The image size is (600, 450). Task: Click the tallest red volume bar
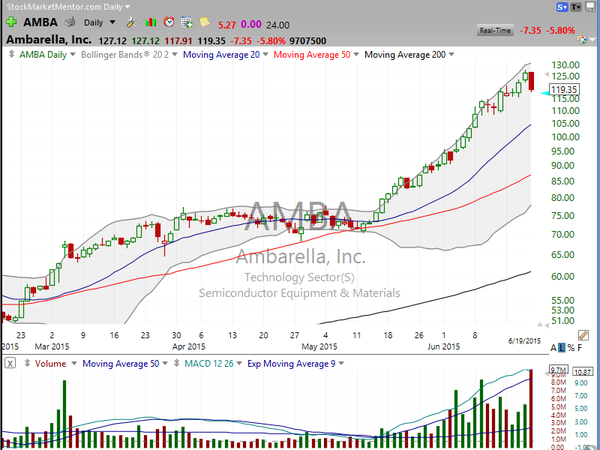(531, 409)
